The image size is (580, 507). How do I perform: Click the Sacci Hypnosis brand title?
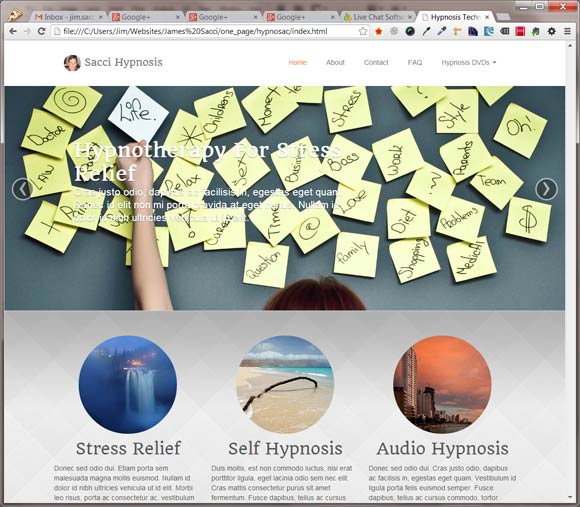[x=124, y=62]
